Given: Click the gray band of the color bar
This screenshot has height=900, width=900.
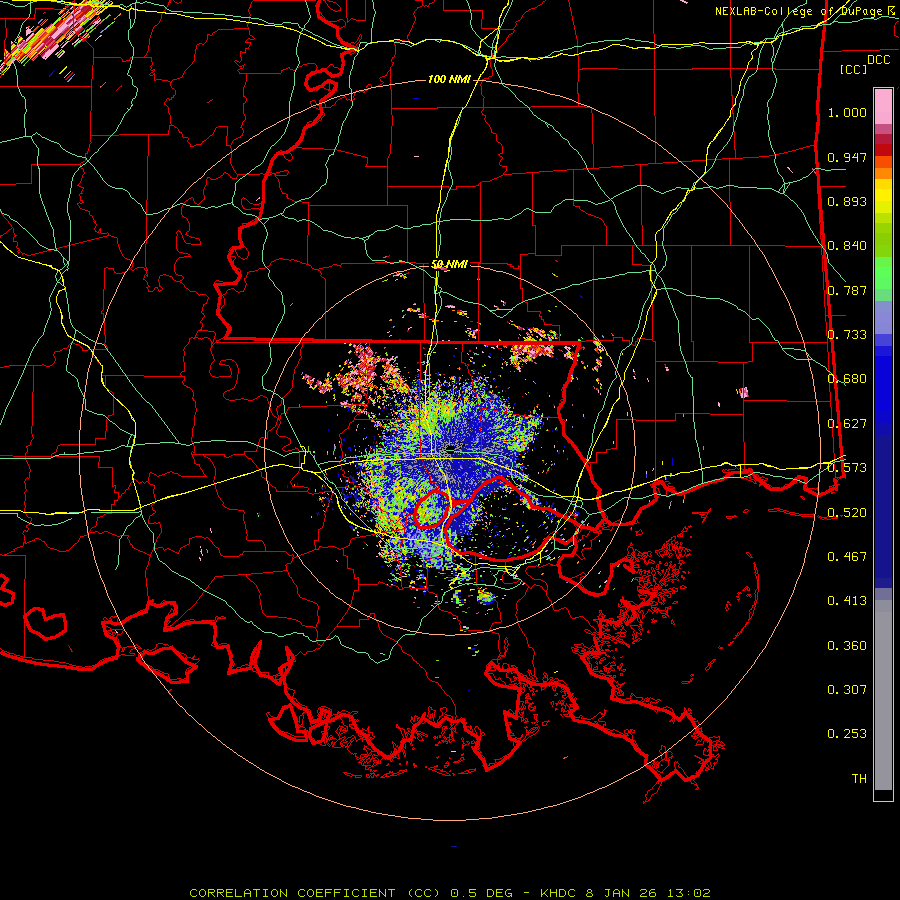Looking at the screenshot, I should click(x=883, y=695).
